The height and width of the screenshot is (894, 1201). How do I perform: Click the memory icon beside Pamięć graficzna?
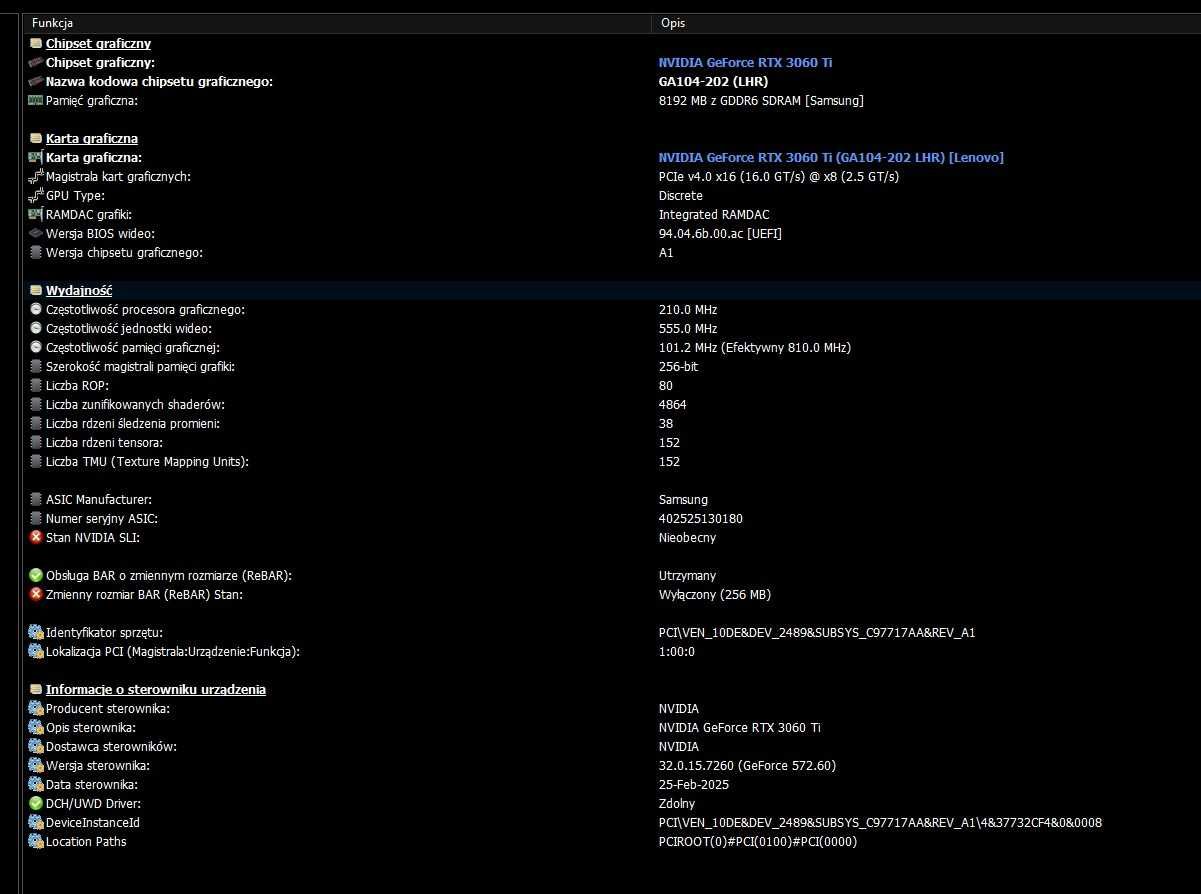pos(36,100)
